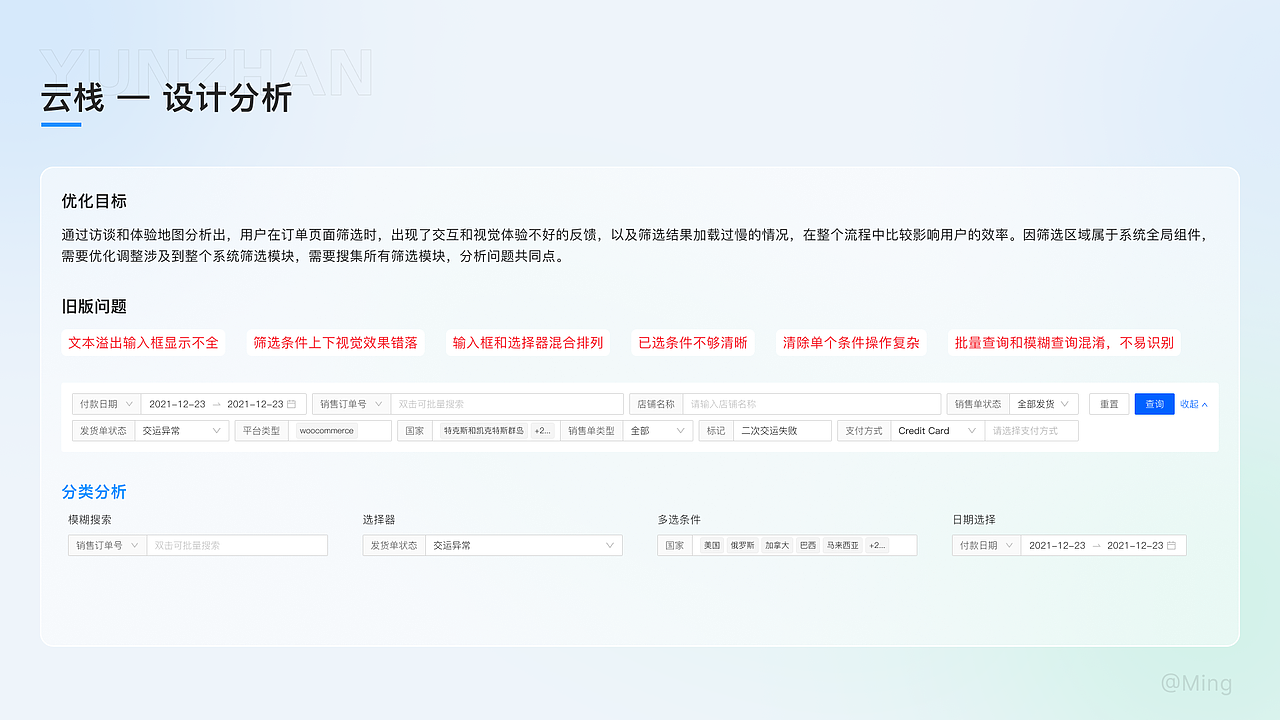Open 销售订单号 dropdown under 模糊搜索

pos(107,545)
